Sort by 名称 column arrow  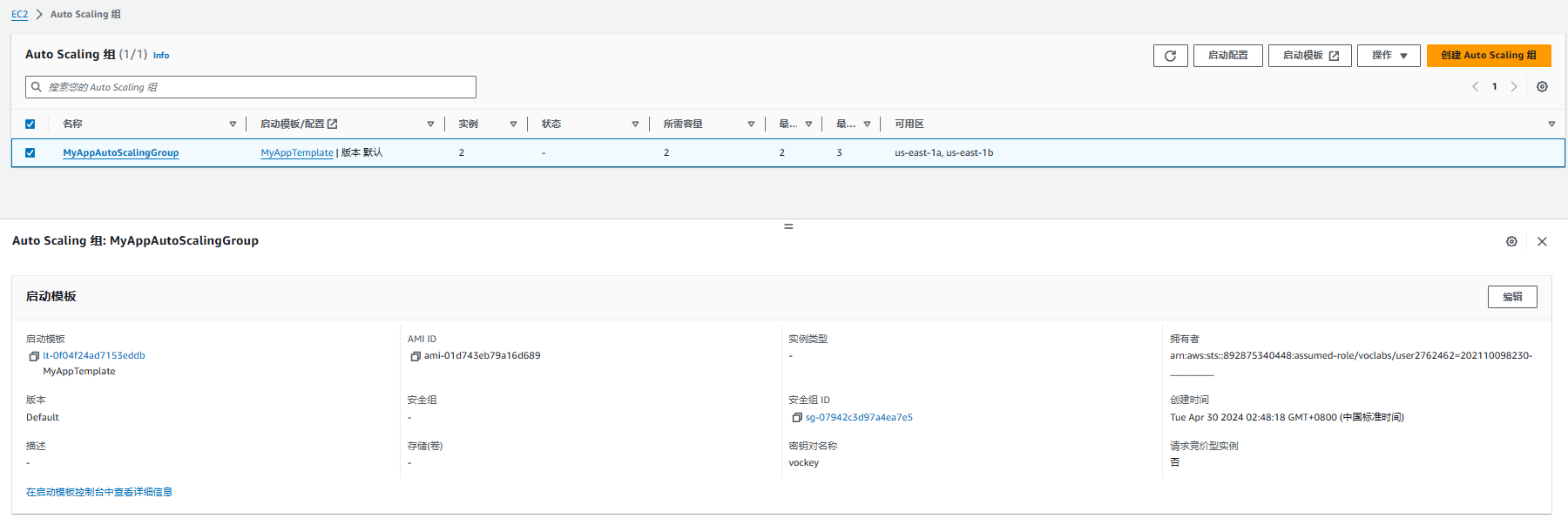pyautogui.click(x=233, y=124)
